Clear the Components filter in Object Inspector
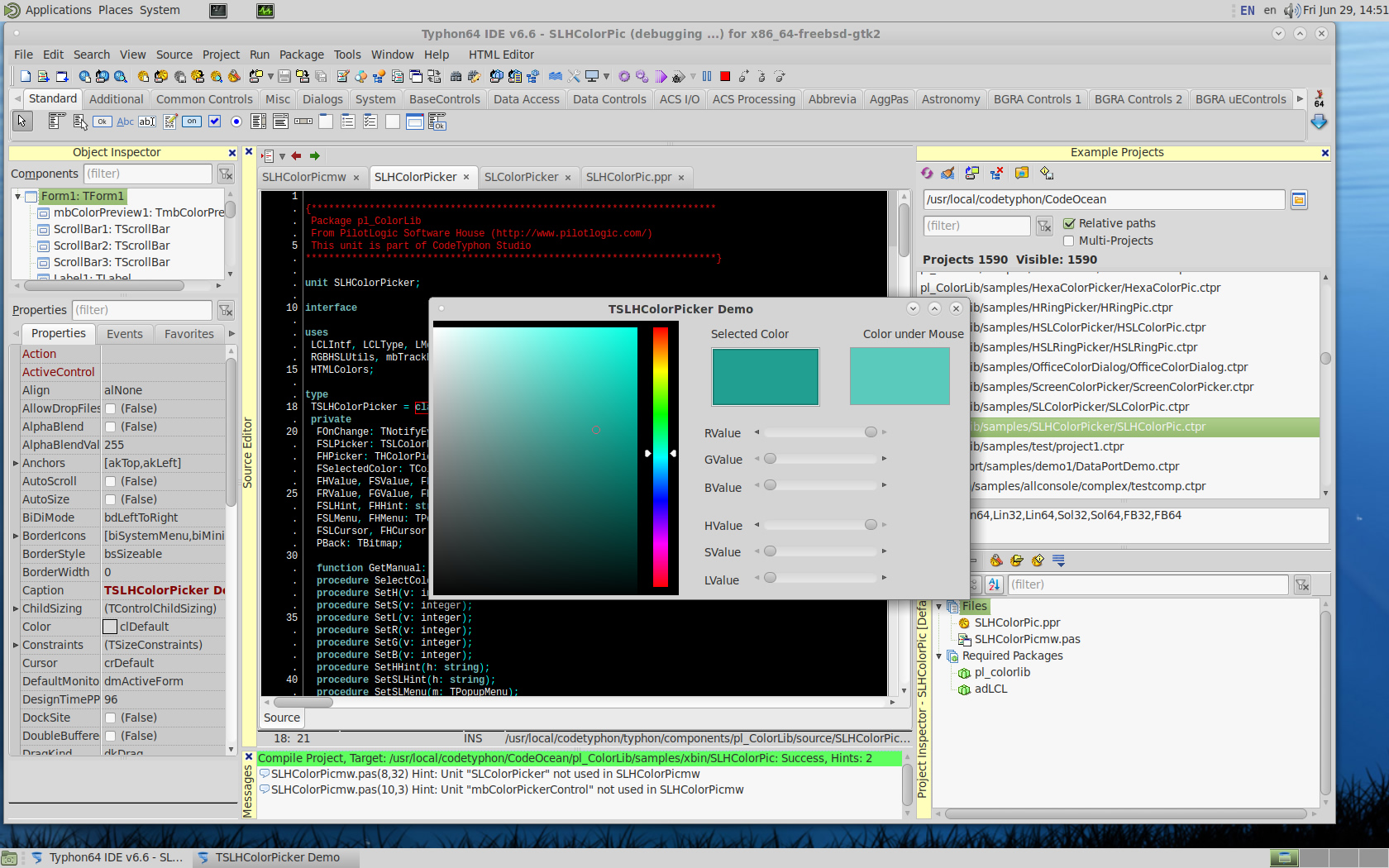Screen dimensions: 1389x868 (226, 174)
